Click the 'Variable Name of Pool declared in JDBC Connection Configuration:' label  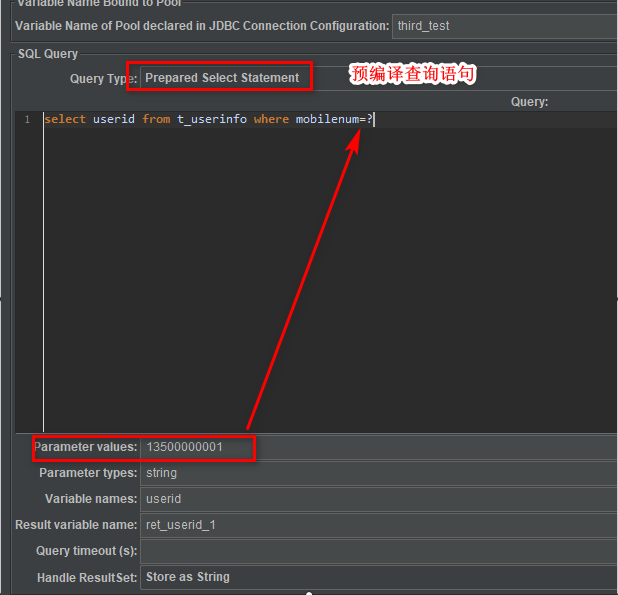(202, 26)
